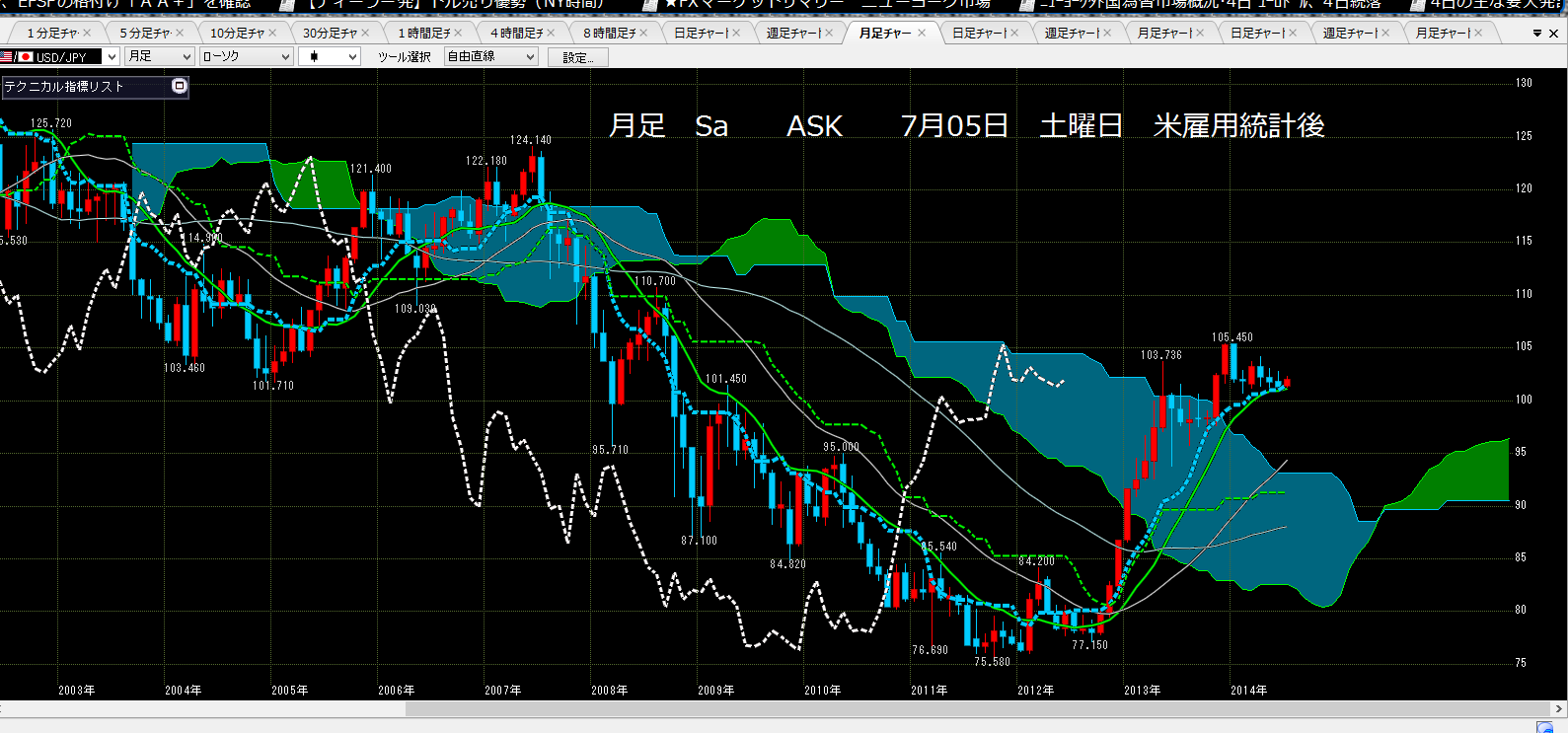Click the 95.710 price label
The image size is (1568, 733).
[x=611, y=450]
